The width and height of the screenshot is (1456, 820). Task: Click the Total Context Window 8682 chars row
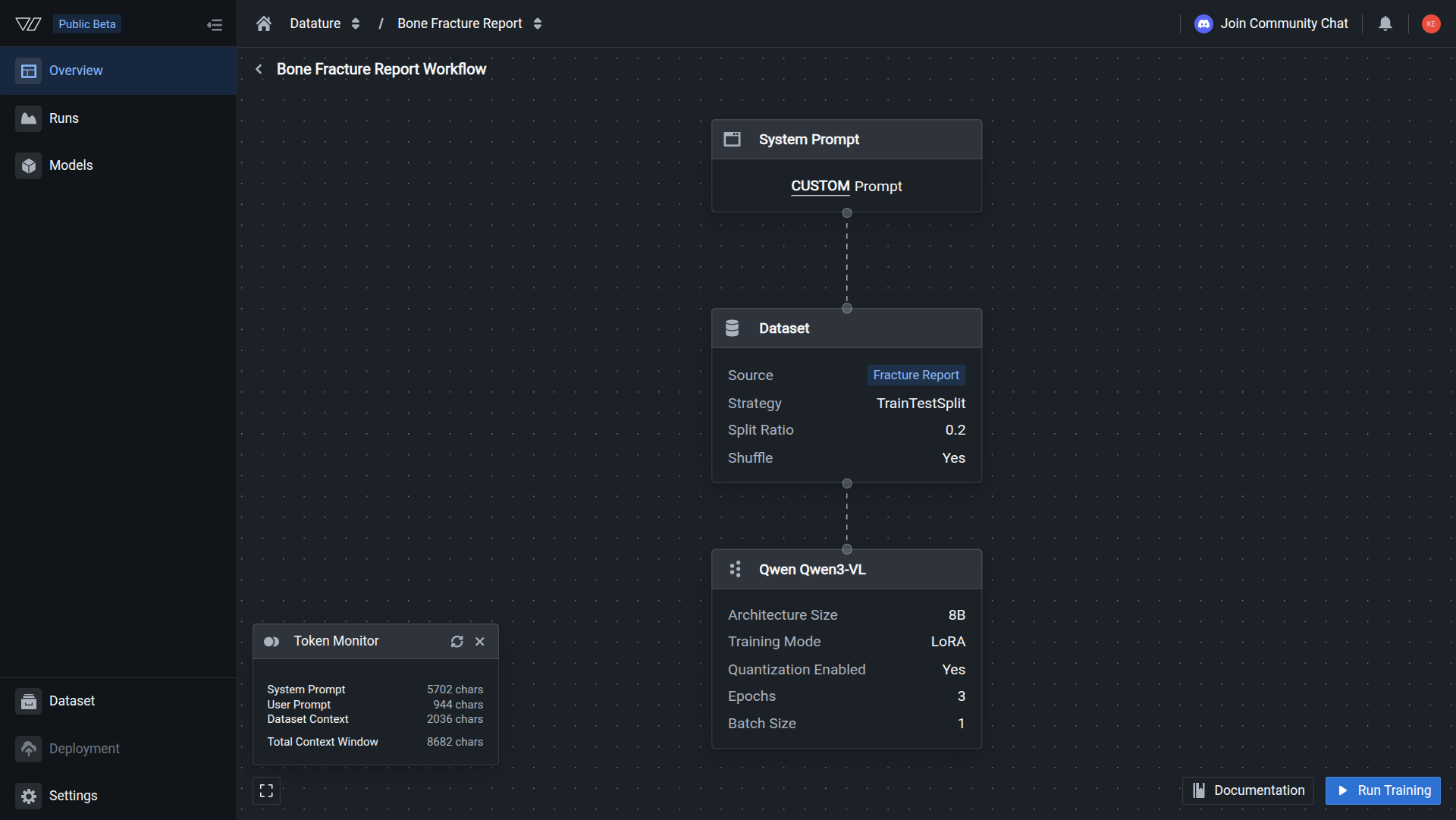click(375, 742)
